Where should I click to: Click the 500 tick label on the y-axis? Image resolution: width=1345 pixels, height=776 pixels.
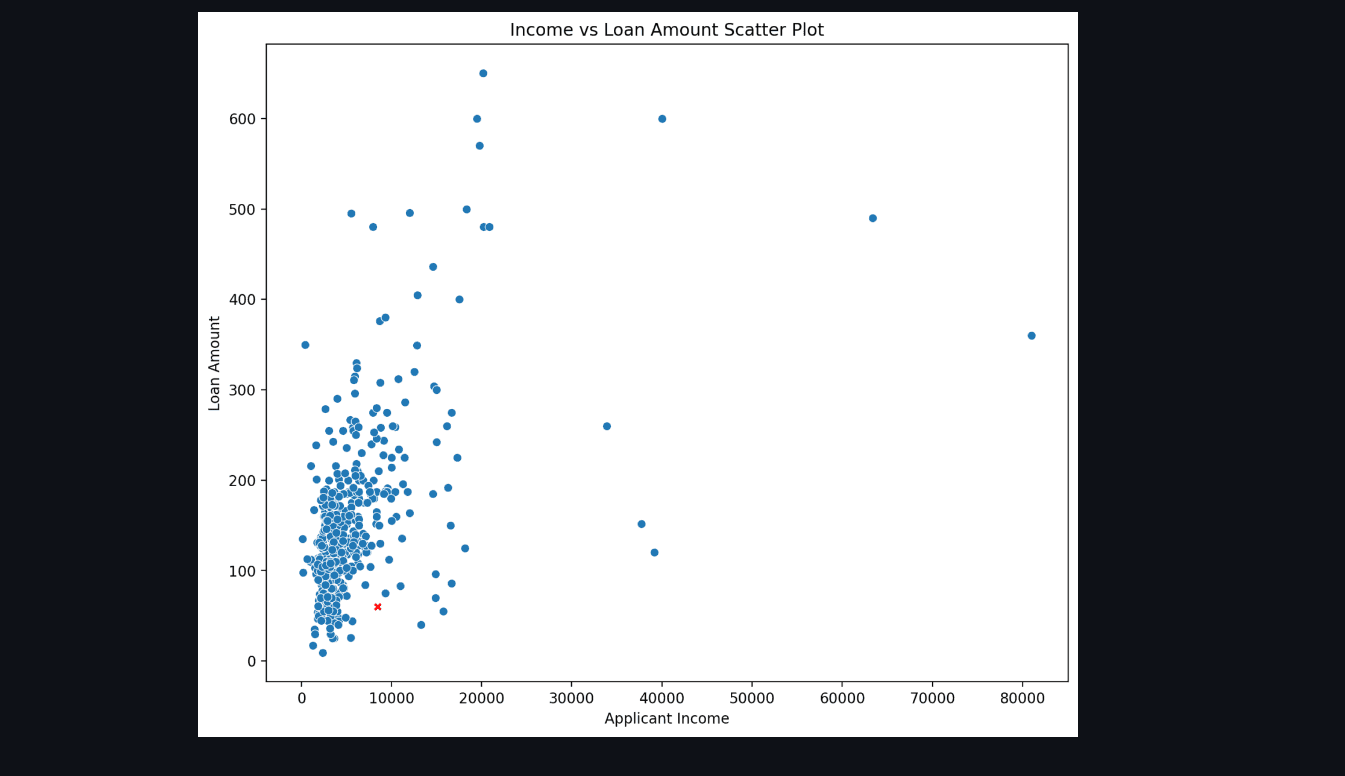243,210
